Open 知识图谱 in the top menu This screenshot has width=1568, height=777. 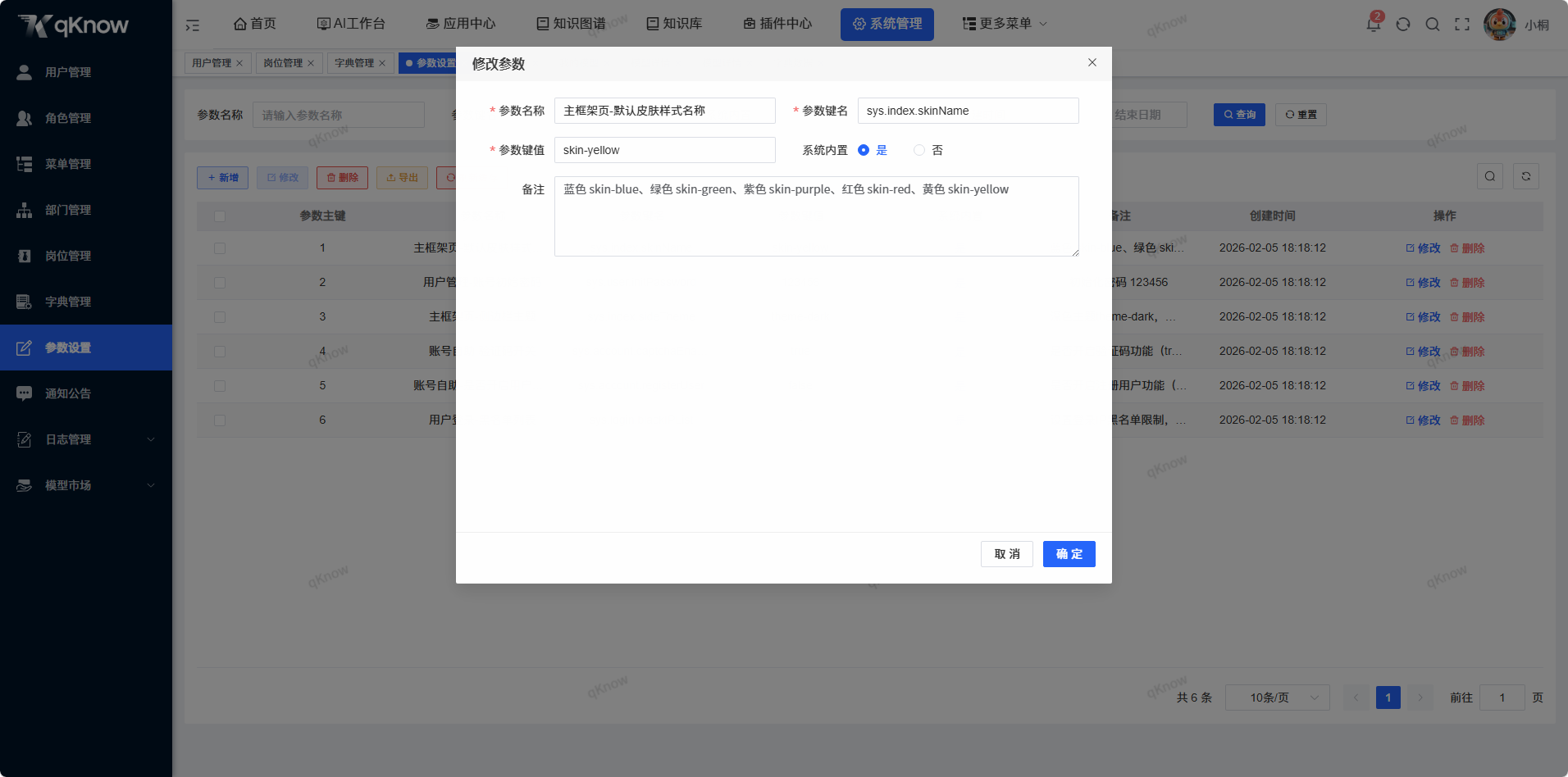571,24
